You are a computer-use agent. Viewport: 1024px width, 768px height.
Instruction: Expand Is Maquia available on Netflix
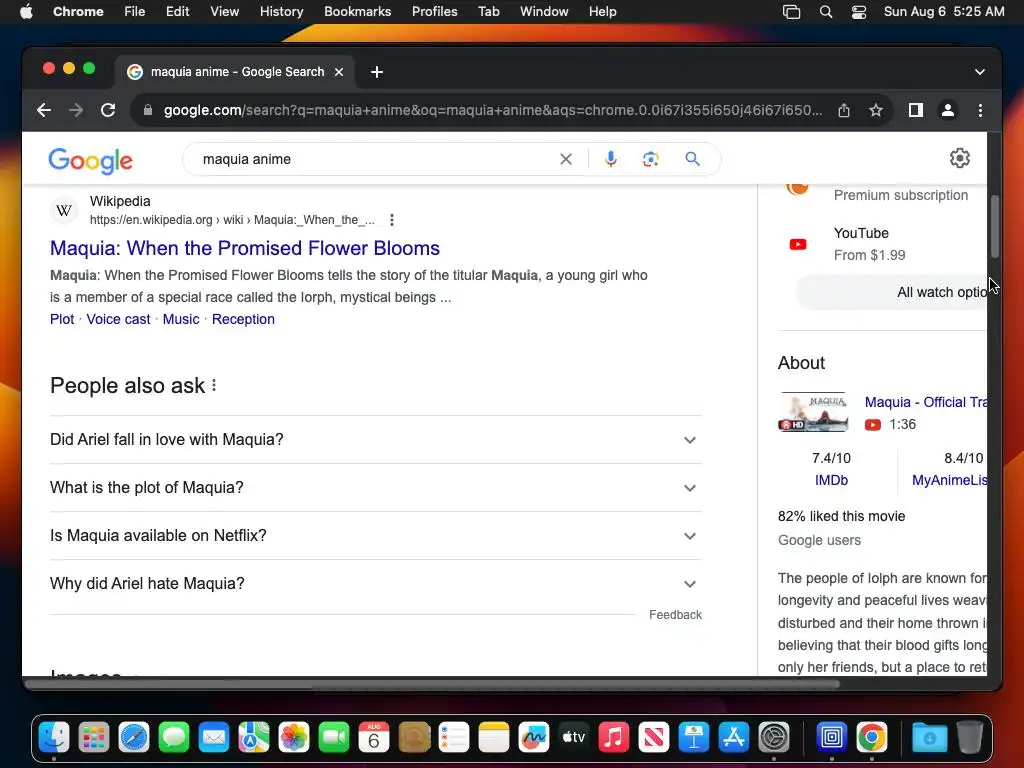[x=376, y=536]
